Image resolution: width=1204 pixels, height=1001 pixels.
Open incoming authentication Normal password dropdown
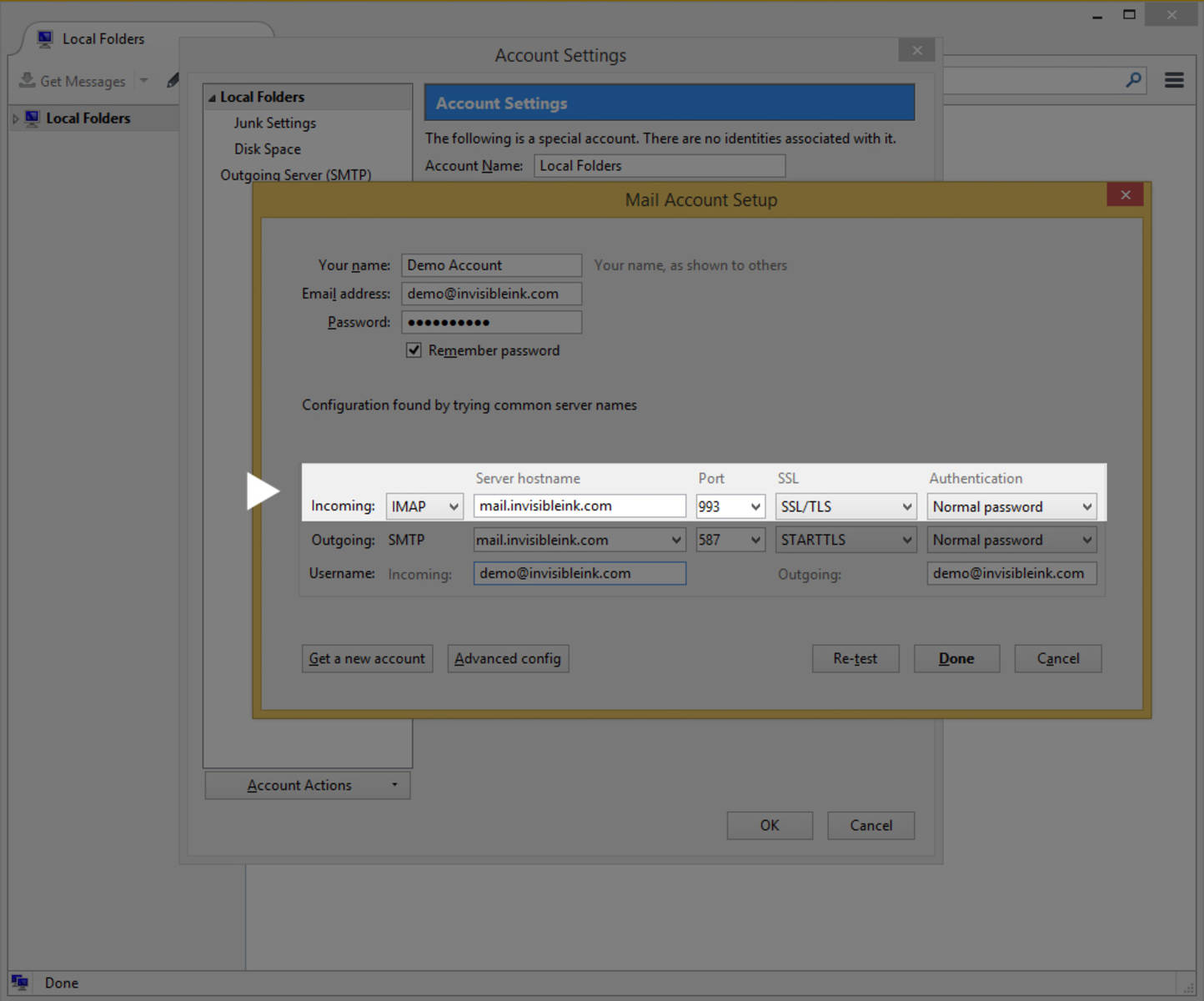point(1011,506)
